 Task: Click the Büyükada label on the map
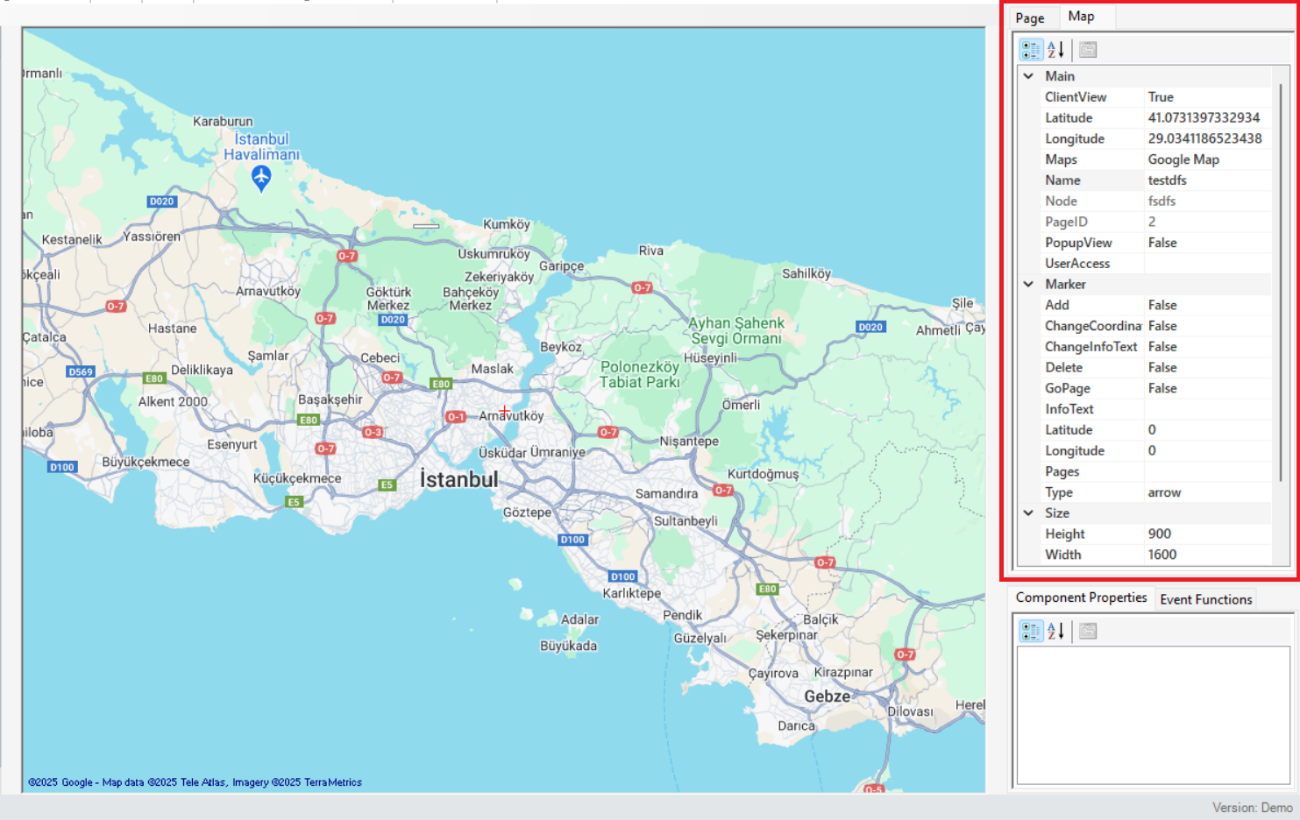[x=569, y=646]
